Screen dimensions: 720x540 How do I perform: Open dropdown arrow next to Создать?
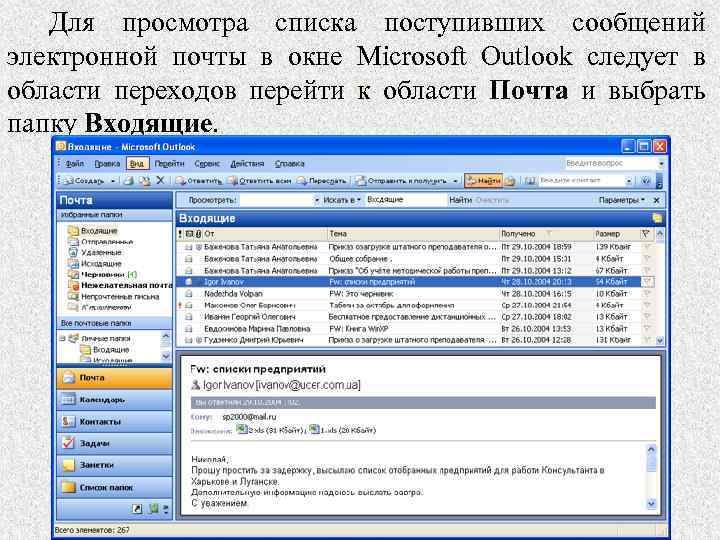pyautogui.click(x=113, y=181)
